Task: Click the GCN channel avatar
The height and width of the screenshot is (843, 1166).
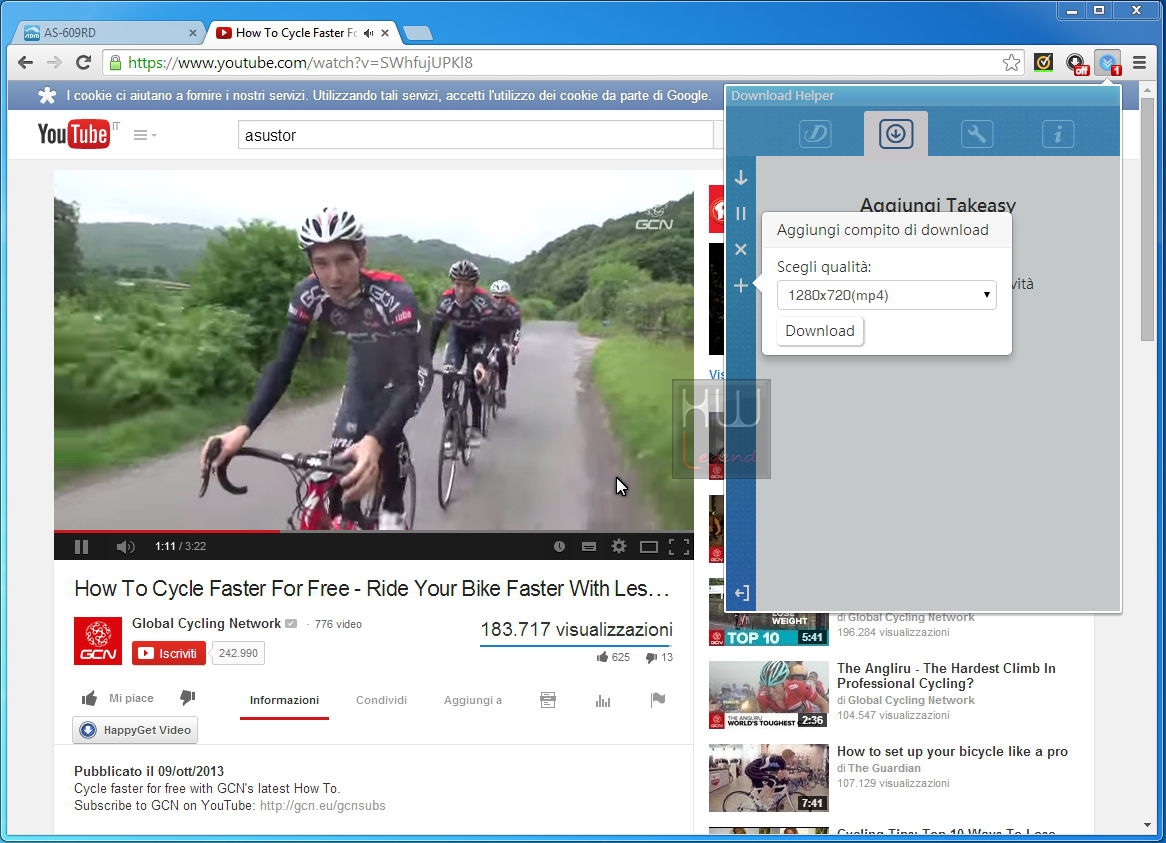Action: pos(97,640)
